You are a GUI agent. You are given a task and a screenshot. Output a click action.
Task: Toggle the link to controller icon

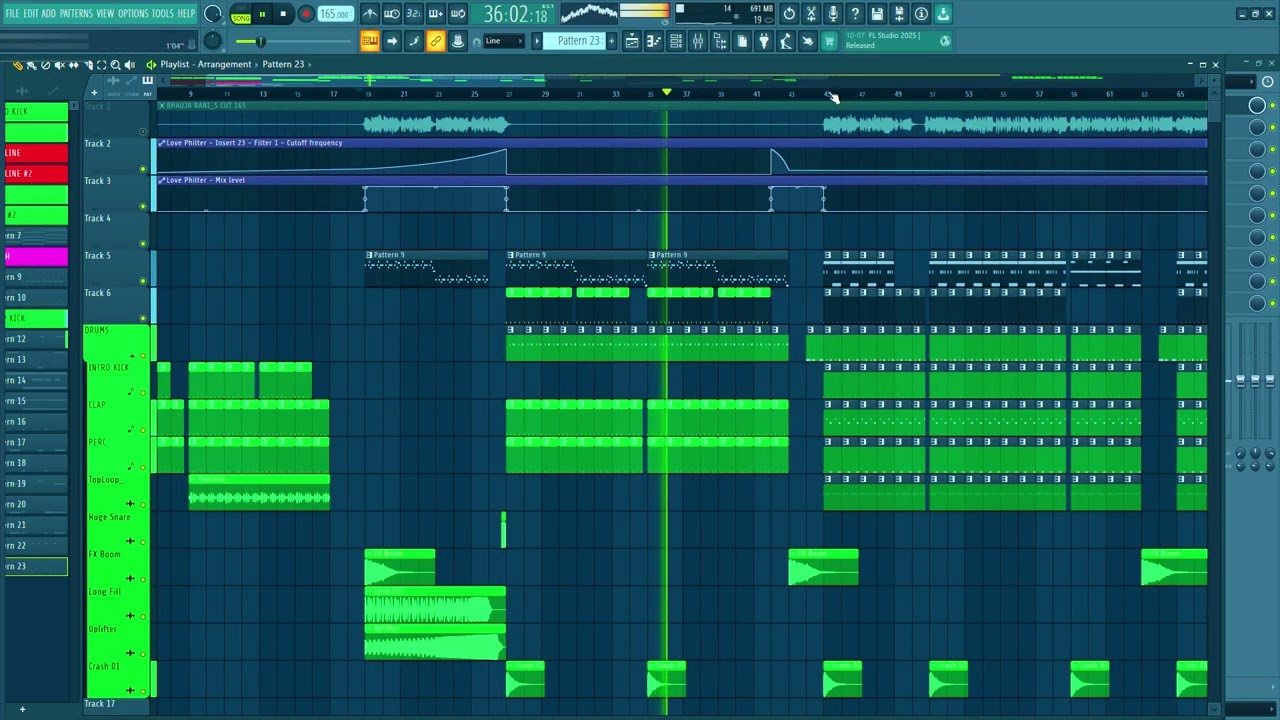pos(436,41)
